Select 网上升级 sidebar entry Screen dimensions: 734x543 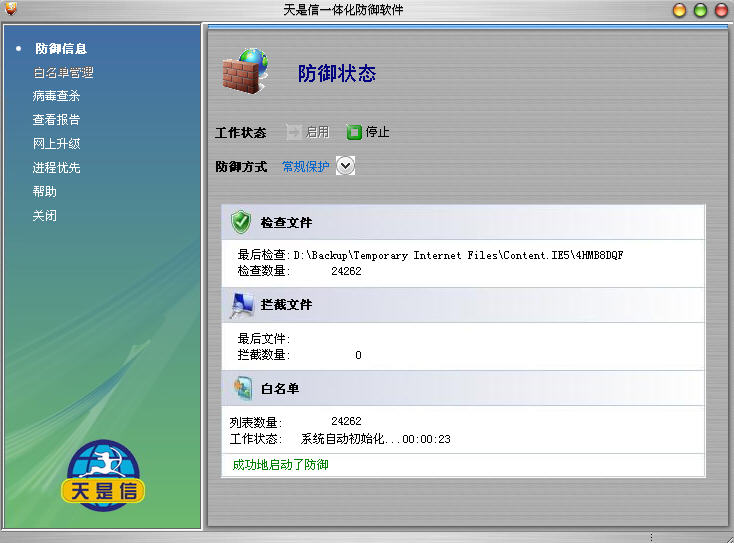click(x=56, y=144)
